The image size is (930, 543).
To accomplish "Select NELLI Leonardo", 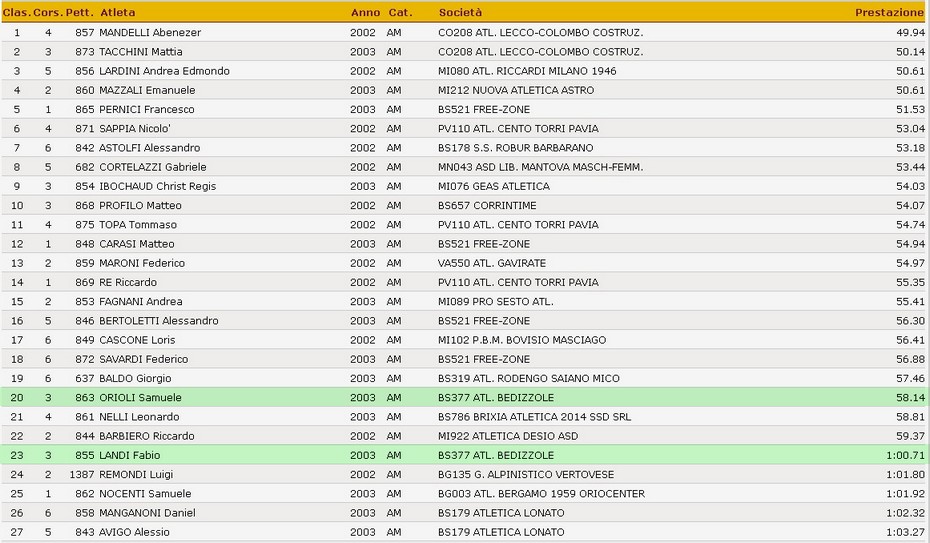I will (x=139, y=417).
